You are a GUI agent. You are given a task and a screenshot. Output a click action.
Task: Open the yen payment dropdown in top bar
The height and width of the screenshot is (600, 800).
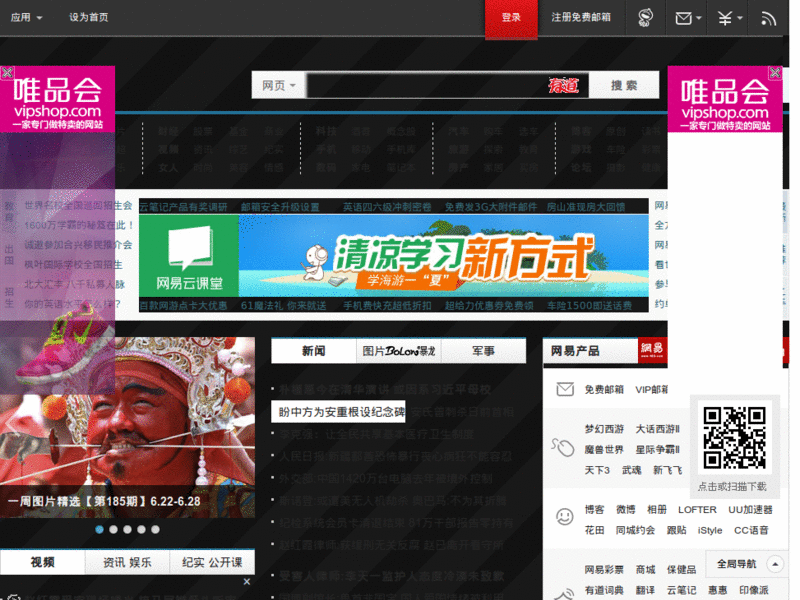click(730, 18)
